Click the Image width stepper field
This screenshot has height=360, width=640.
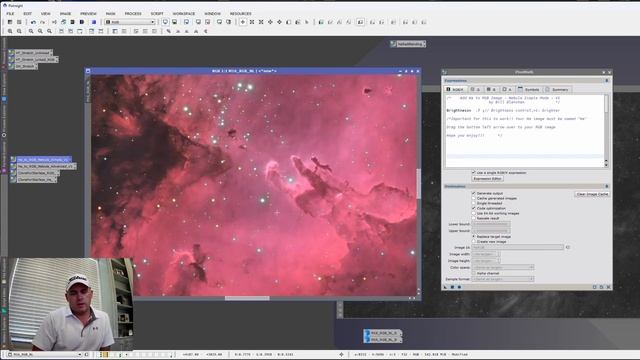point(486,254)
